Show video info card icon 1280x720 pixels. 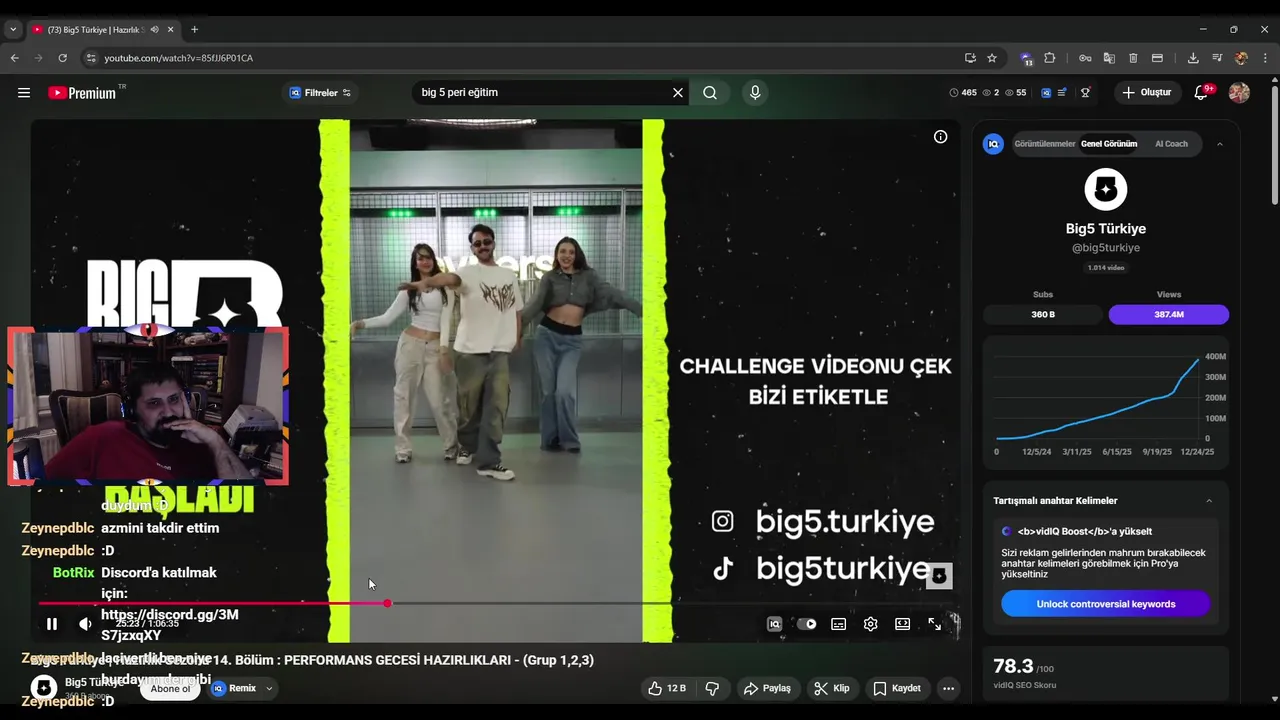(x=940, y=137)
